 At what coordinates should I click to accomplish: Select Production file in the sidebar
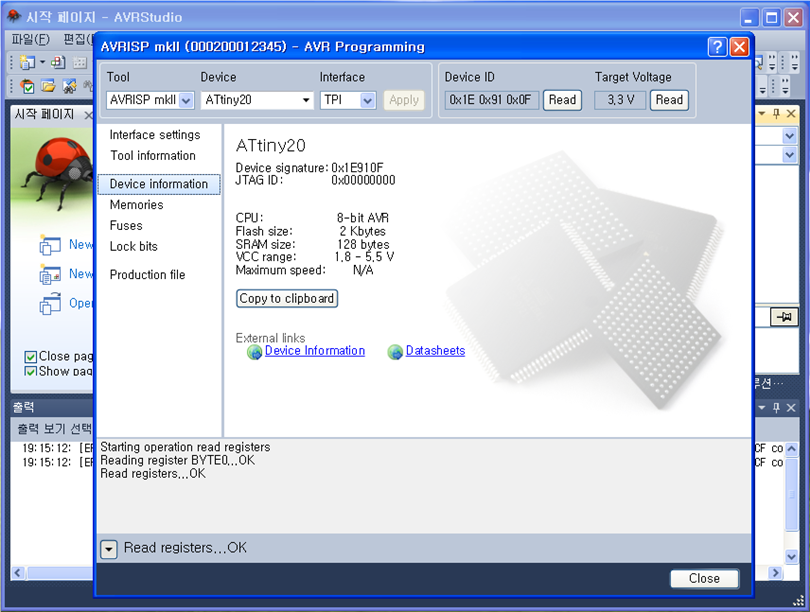coord(147,275)
